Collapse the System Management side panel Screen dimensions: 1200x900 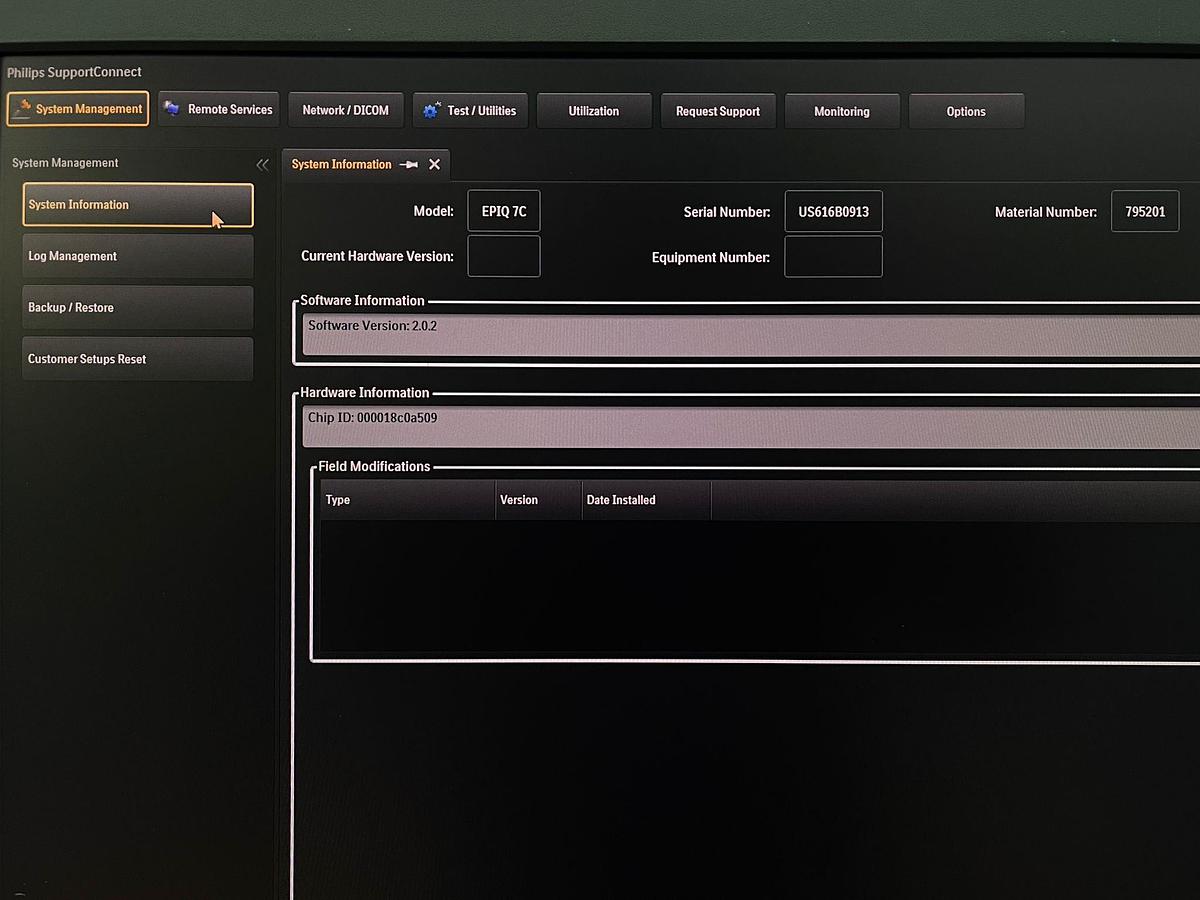tap(262, 165)
